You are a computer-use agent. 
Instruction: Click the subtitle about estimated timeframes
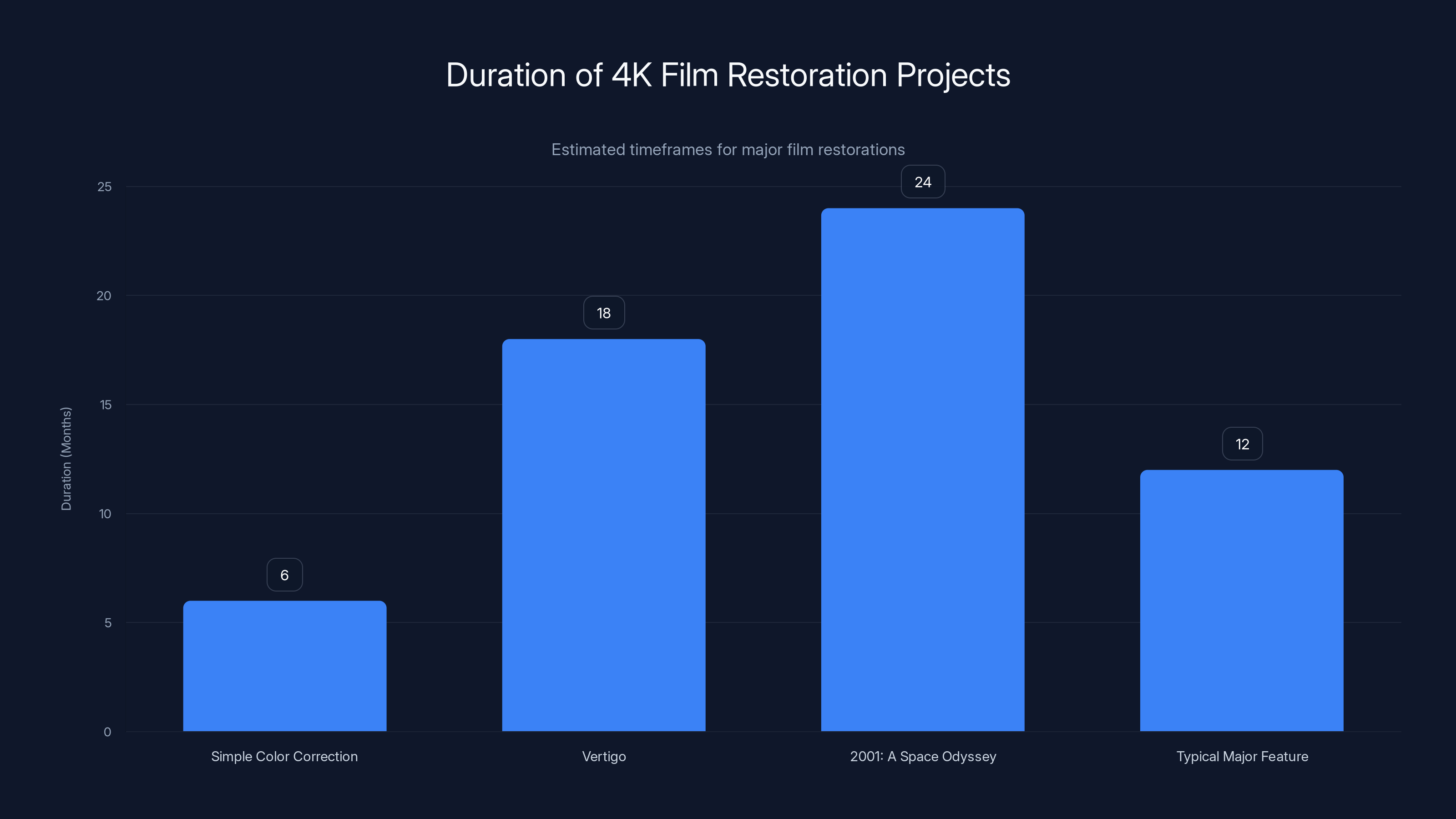coord(728,150)
